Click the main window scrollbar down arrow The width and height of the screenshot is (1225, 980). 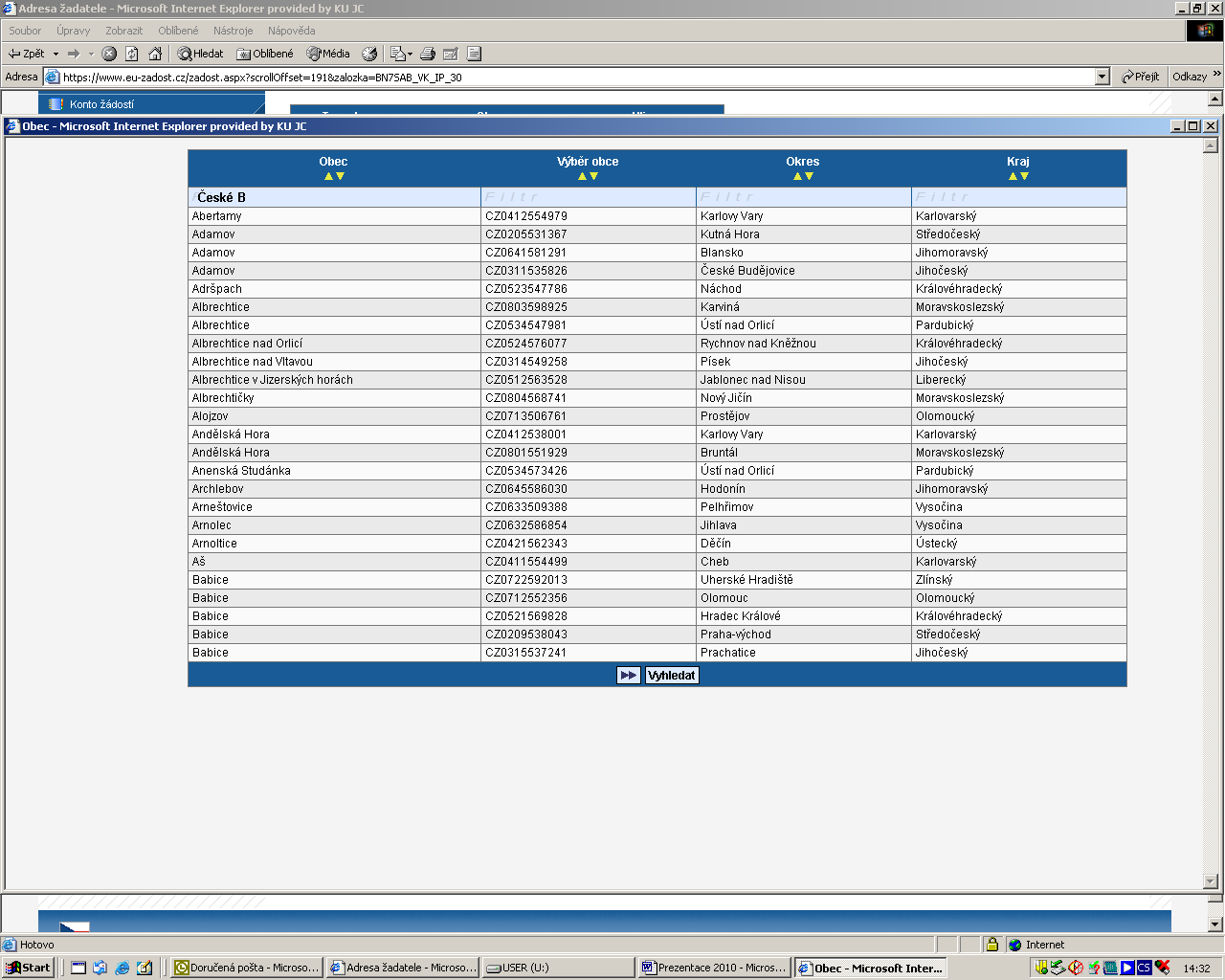coord(1215,924)
